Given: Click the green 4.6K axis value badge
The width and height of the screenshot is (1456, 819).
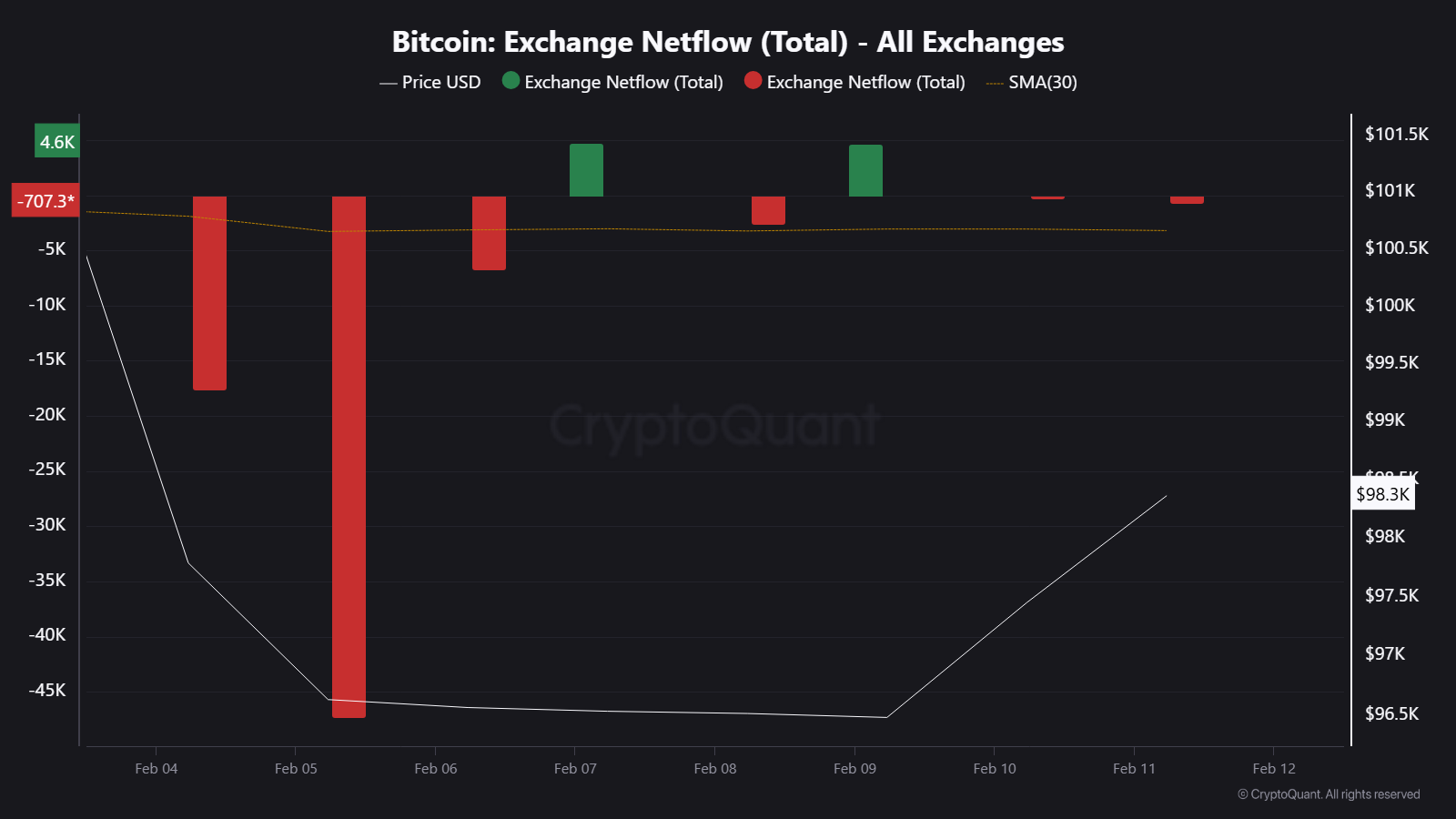Looking at the screenshot, I should 56,141.
